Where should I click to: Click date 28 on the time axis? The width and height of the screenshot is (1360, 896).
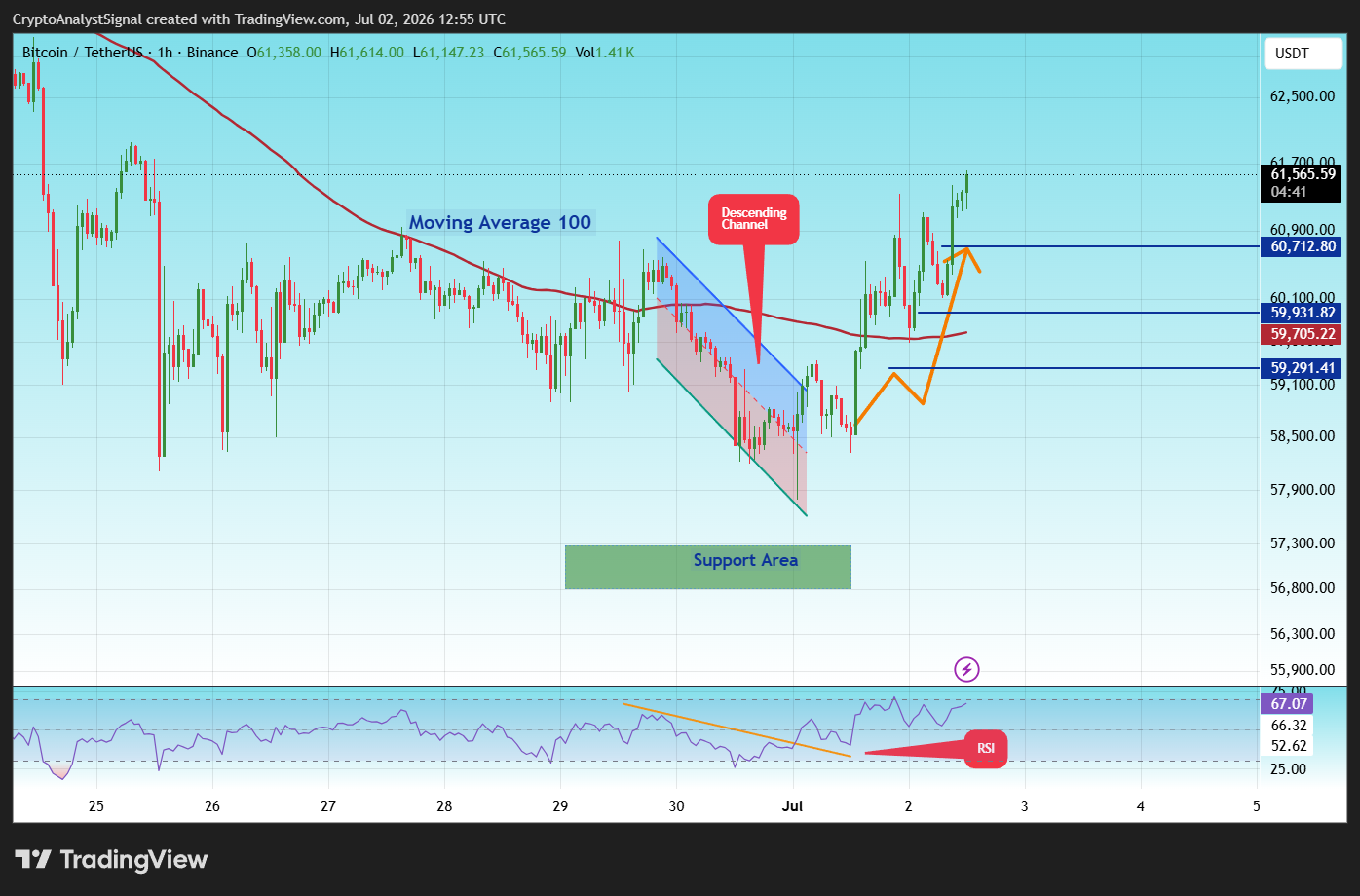tap(444, 806)
